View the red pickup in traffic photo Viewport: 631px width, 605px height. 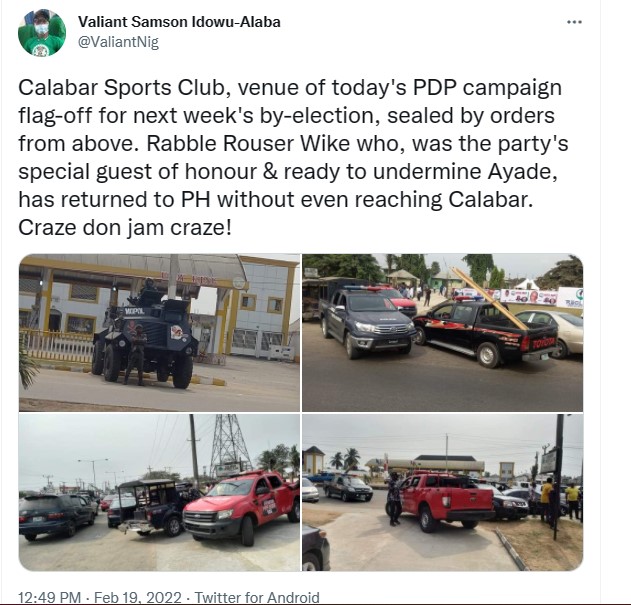coord(159,492)
